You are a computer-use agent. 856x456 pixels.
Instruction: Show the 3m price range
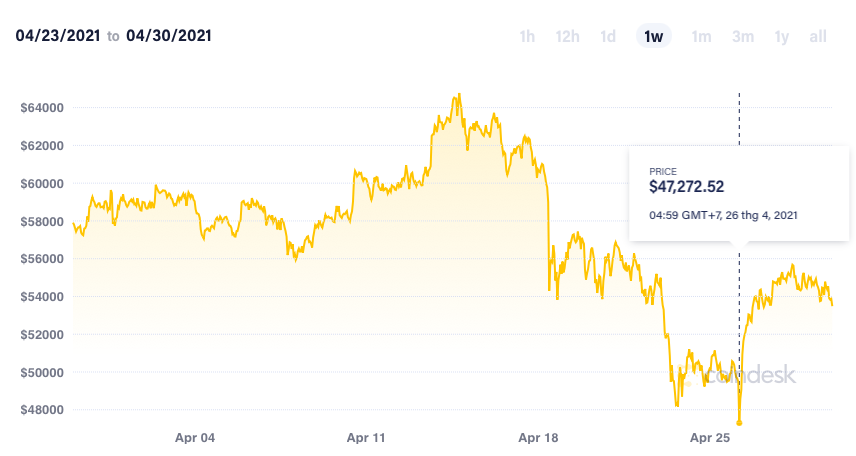742,37
